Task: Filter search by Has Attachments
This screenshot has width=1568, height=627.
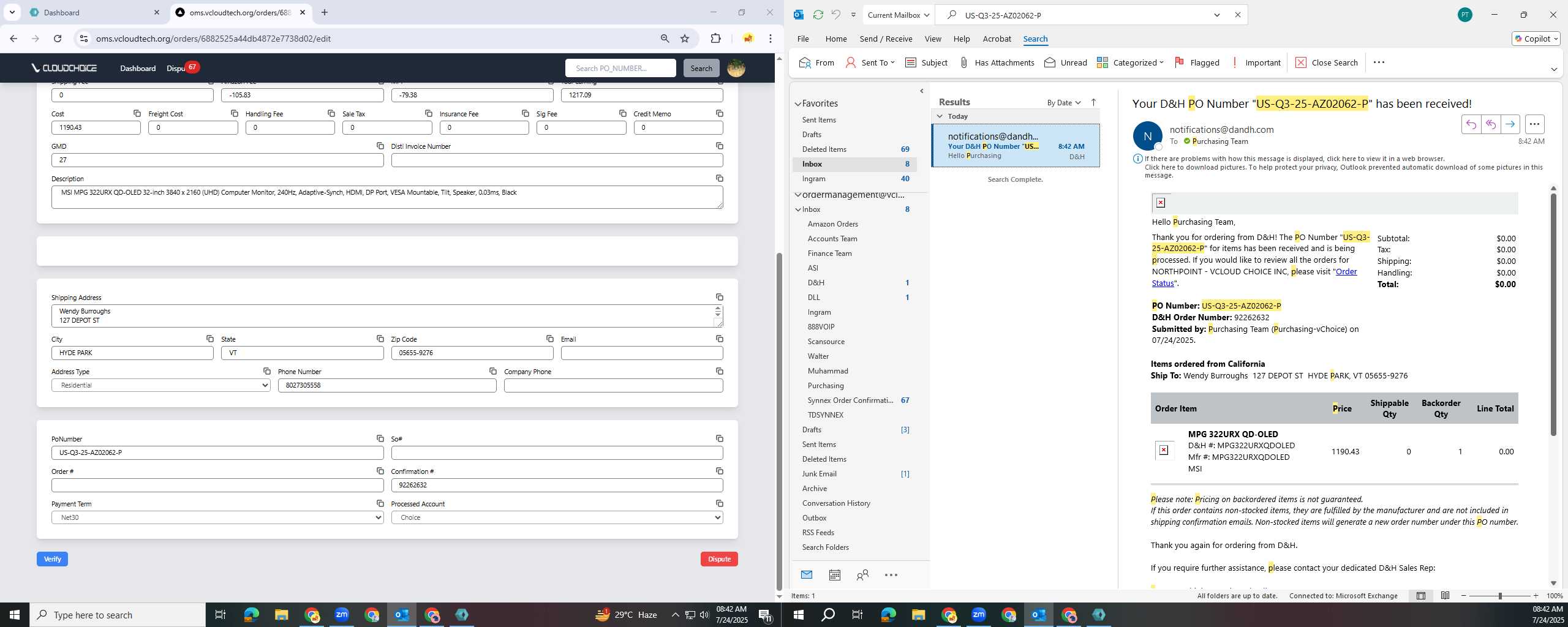Action: 997,62
